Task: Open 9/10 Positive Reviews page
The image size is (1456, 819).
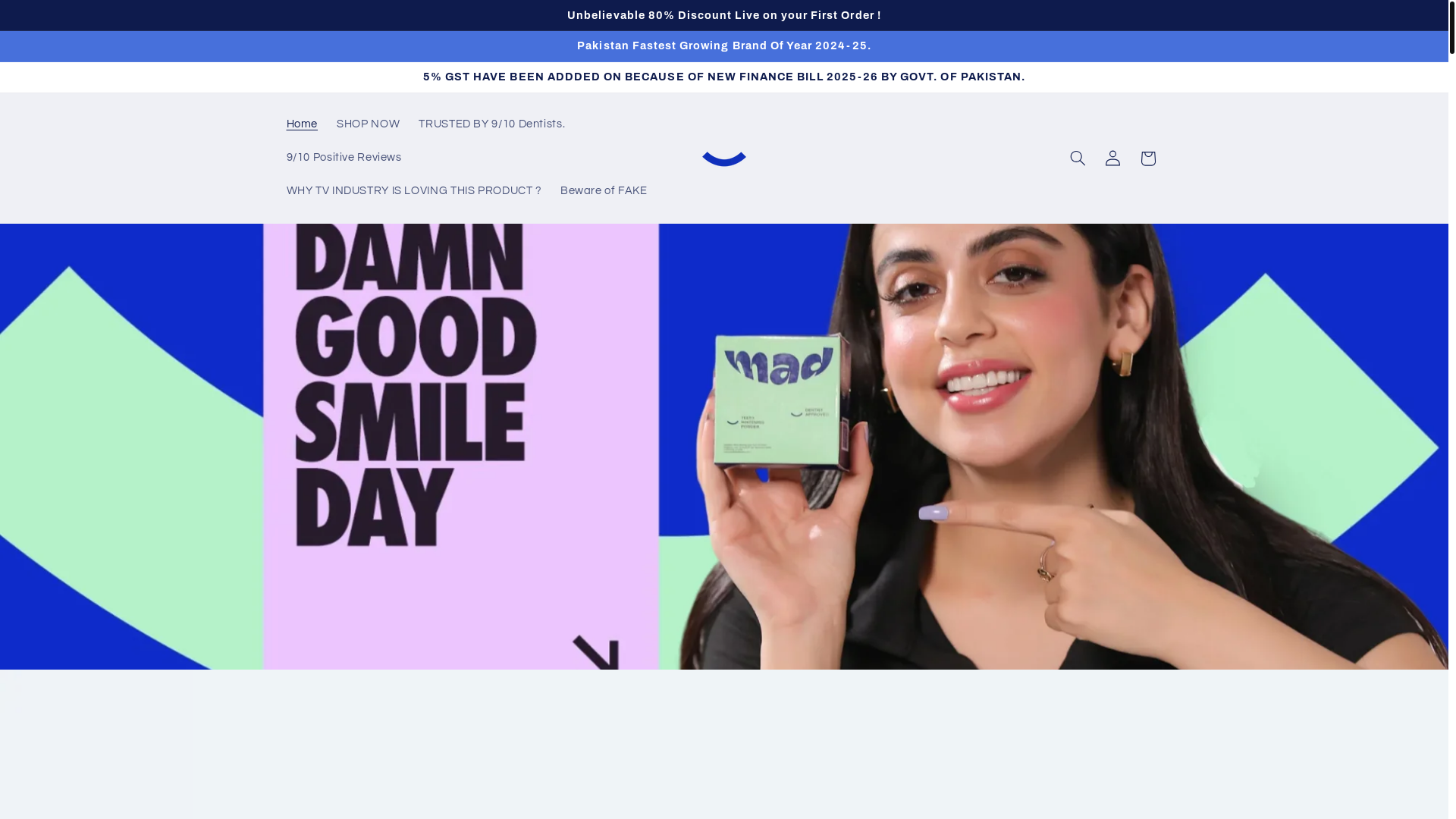Action: pos(344,158)
